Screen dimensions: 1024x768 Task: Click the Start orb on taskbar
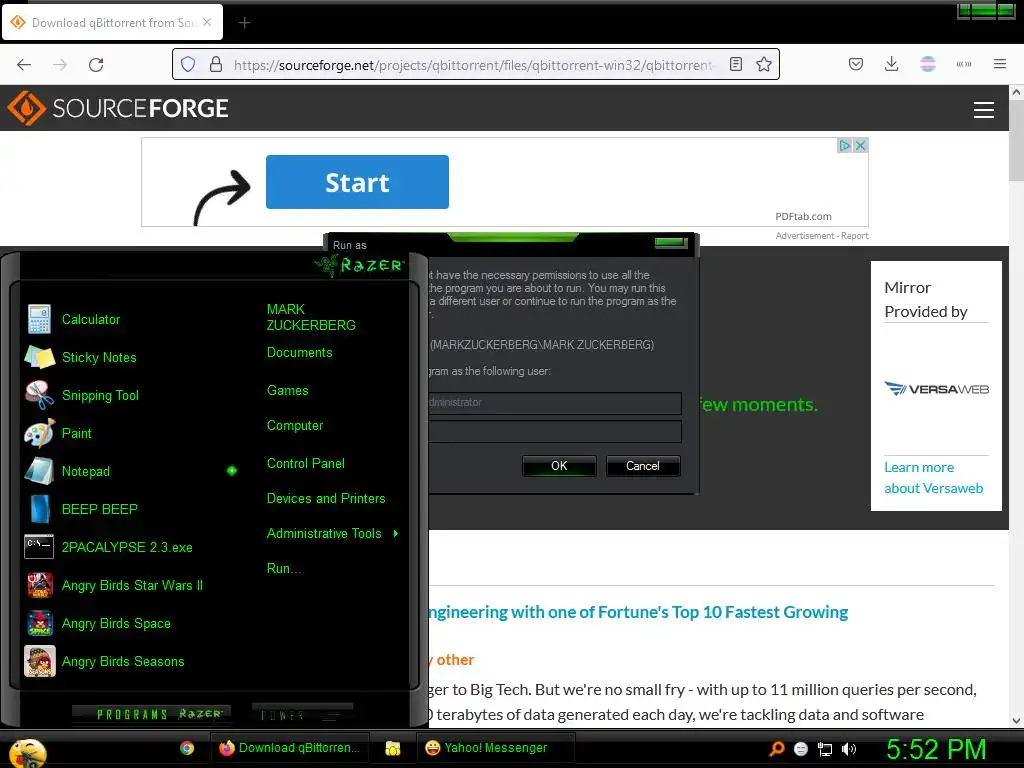tap(27, 753)
